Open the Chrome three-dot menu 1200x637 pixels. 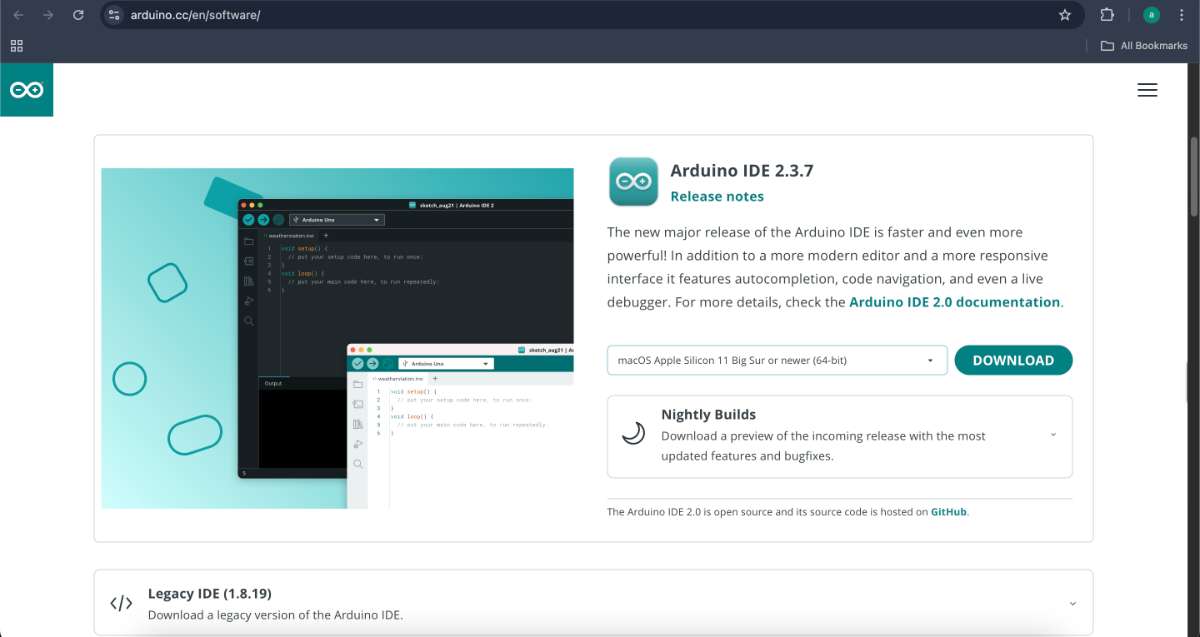pyautogui.click(x=1181, y=15)
